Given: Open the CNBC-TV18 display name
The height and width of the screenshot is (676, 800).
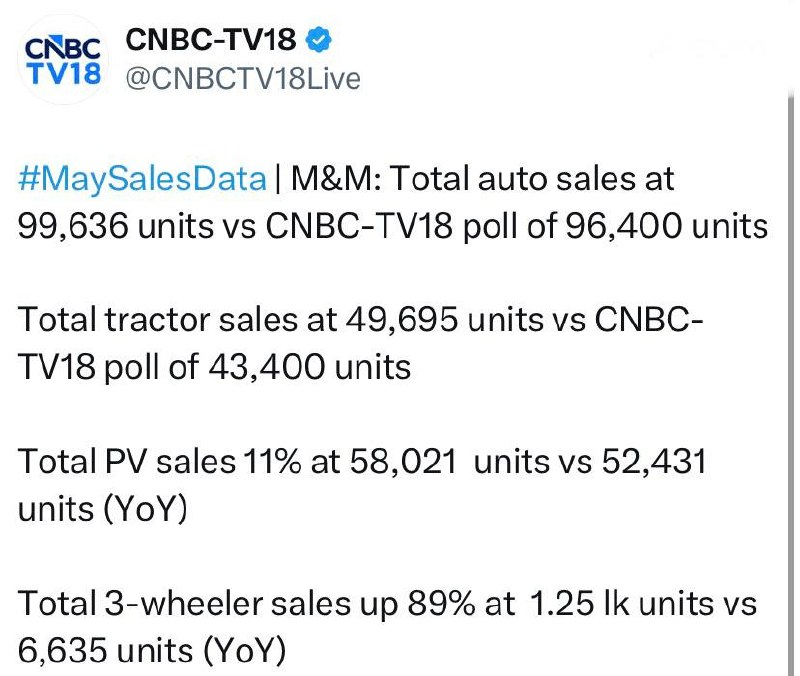Looking at the screenshot, I should coord(211,39).
